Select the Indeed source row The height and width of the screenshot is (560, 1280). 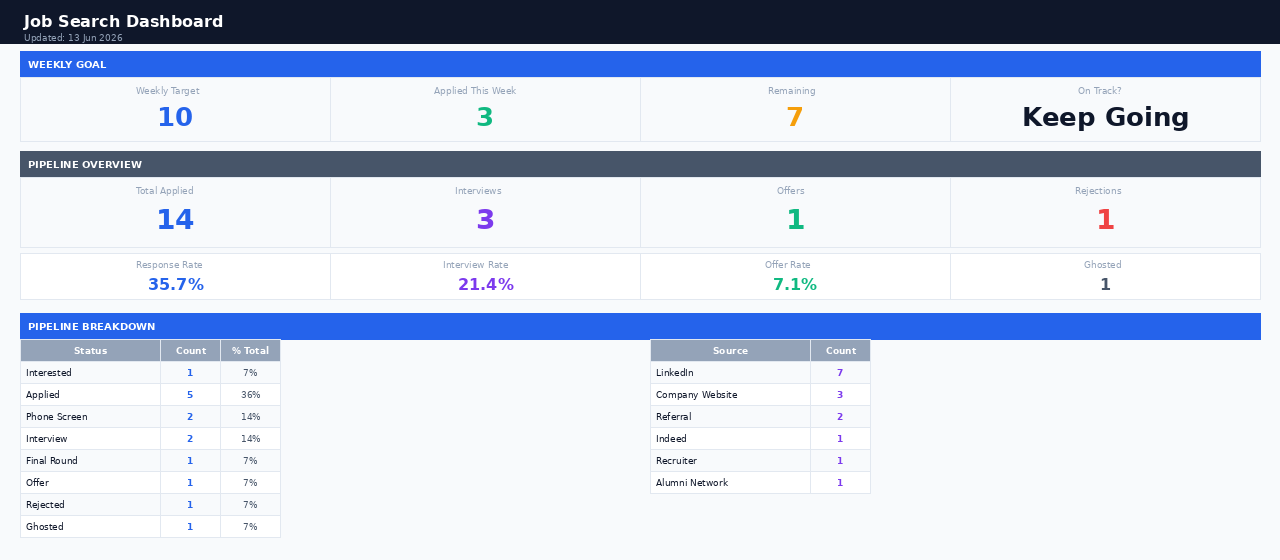tap(760, 438)
